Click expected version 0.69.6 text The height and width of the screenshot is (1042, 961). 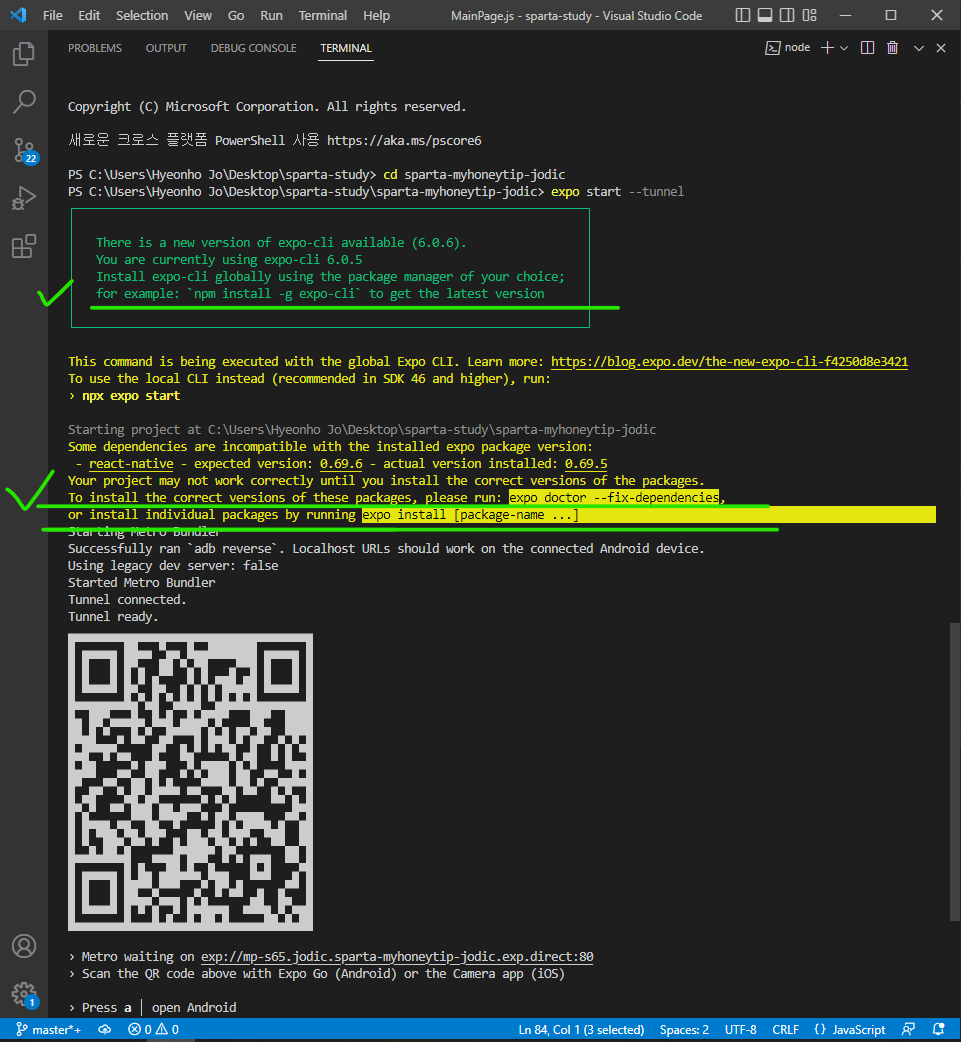coord(341,463)
